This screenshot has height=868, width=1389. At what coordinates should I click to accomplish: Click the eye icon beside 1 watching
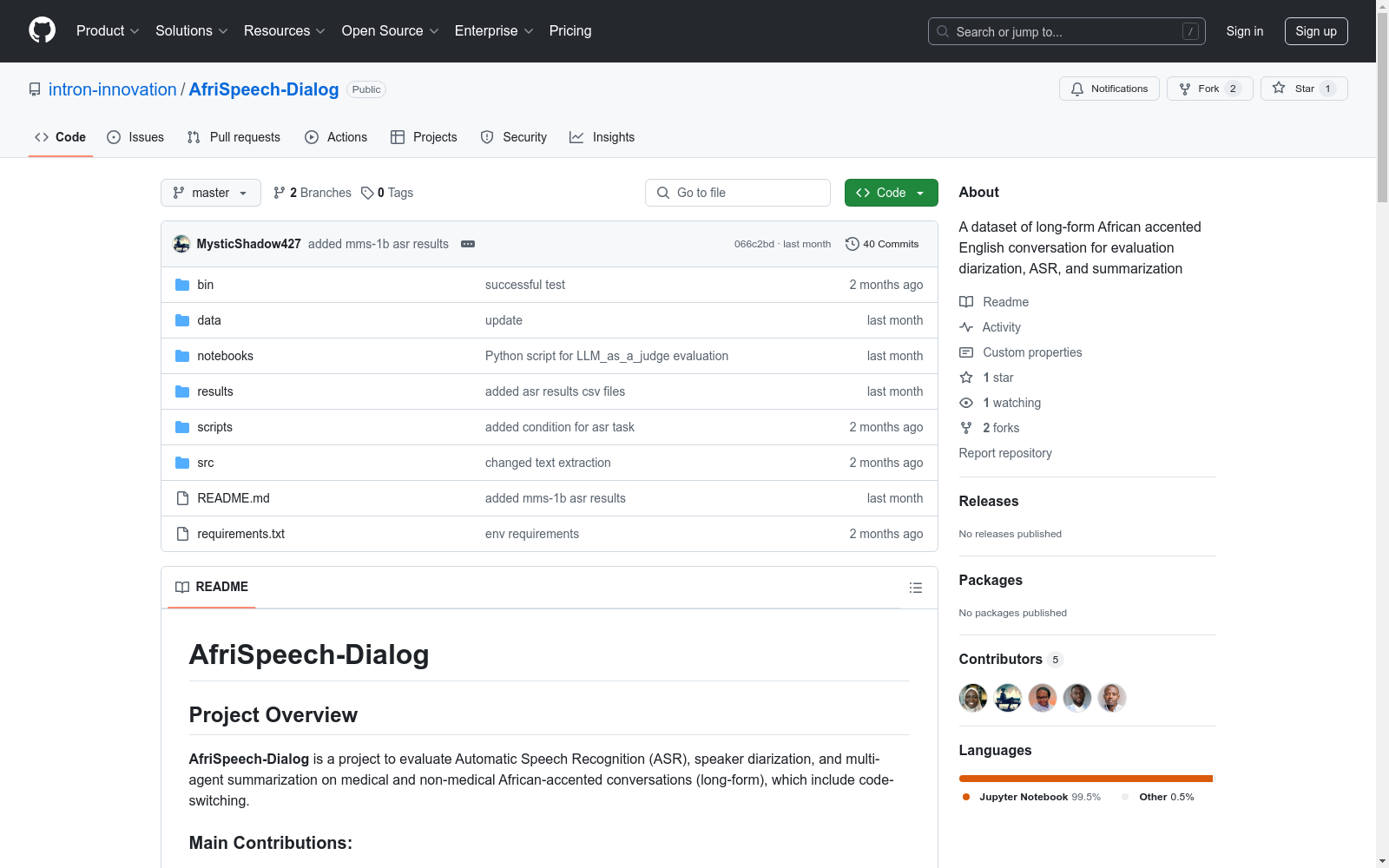point(966,403)
